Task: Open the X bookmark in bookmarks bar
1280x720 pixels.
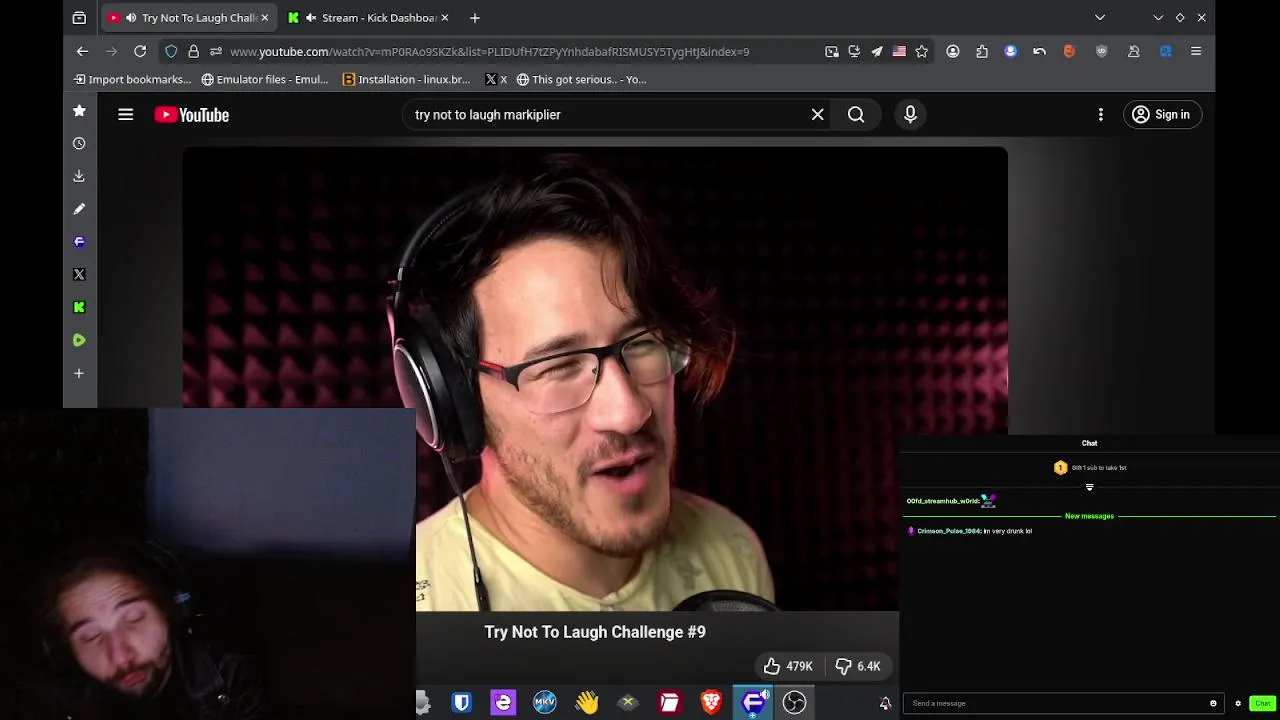Action: click(496, 79)
